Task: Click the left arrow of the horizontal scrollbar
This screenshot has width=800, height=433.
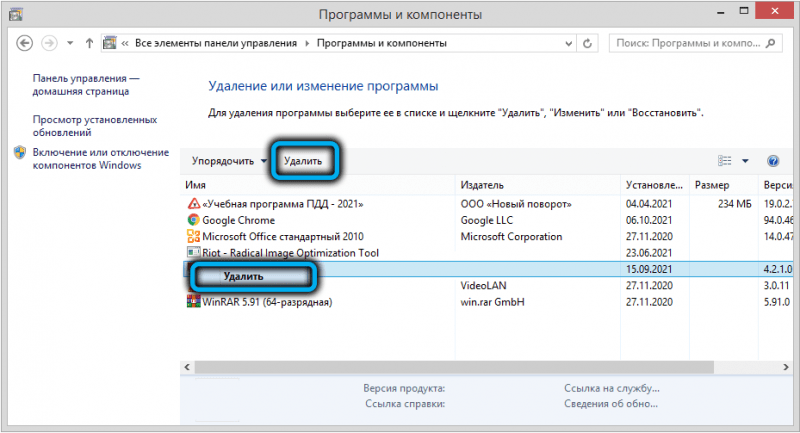Action: coord(187,367)
